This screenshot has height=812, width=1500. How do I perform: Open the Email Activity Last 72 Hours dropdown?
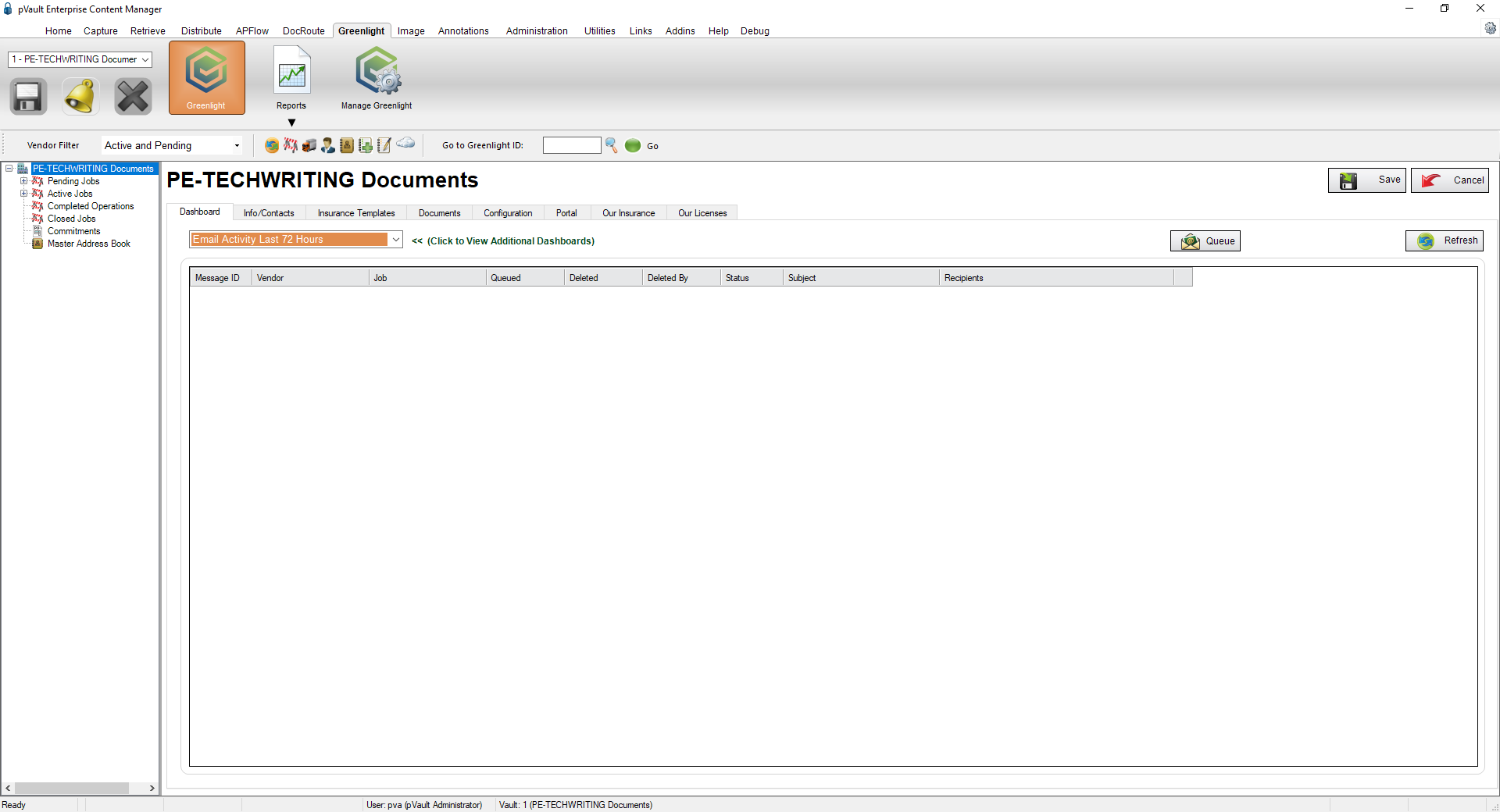396,240
